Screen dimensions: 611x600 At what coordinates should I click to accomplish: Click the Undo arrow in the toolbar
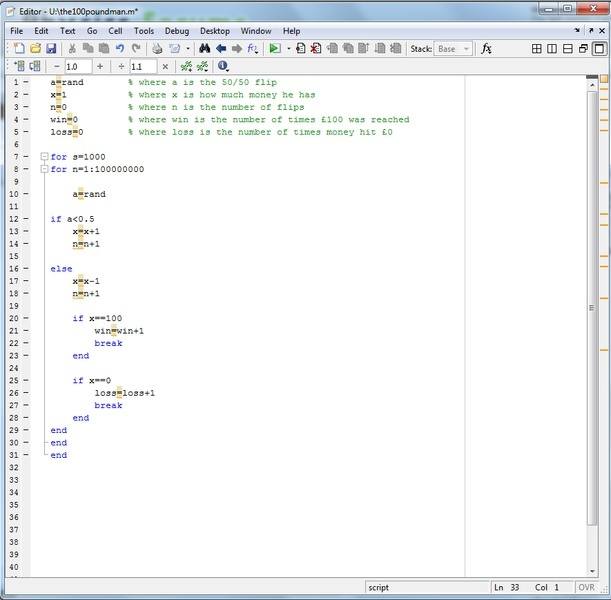(x=120, y=49)
